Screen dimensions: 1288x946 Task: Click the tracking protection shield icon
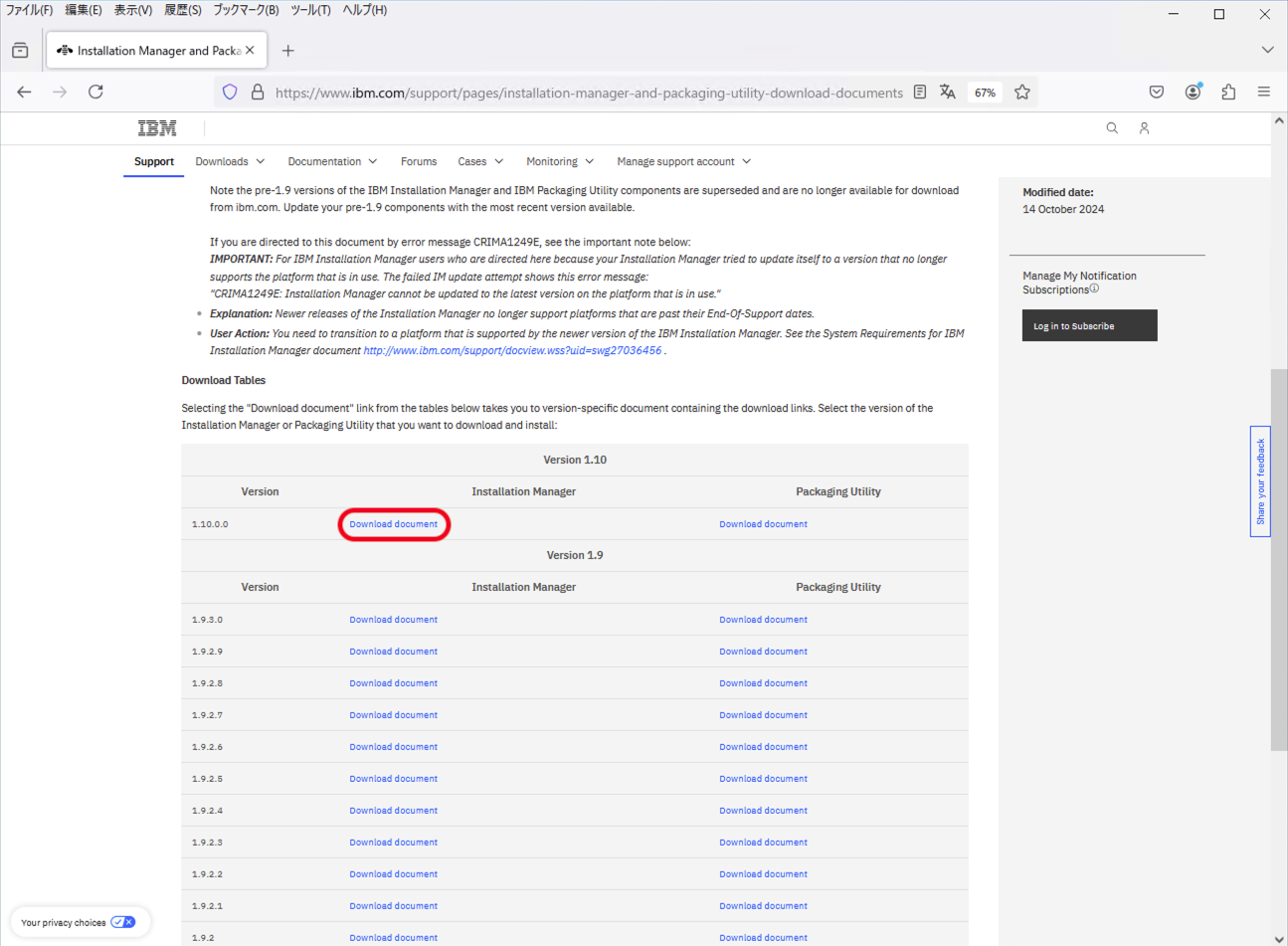230,92
